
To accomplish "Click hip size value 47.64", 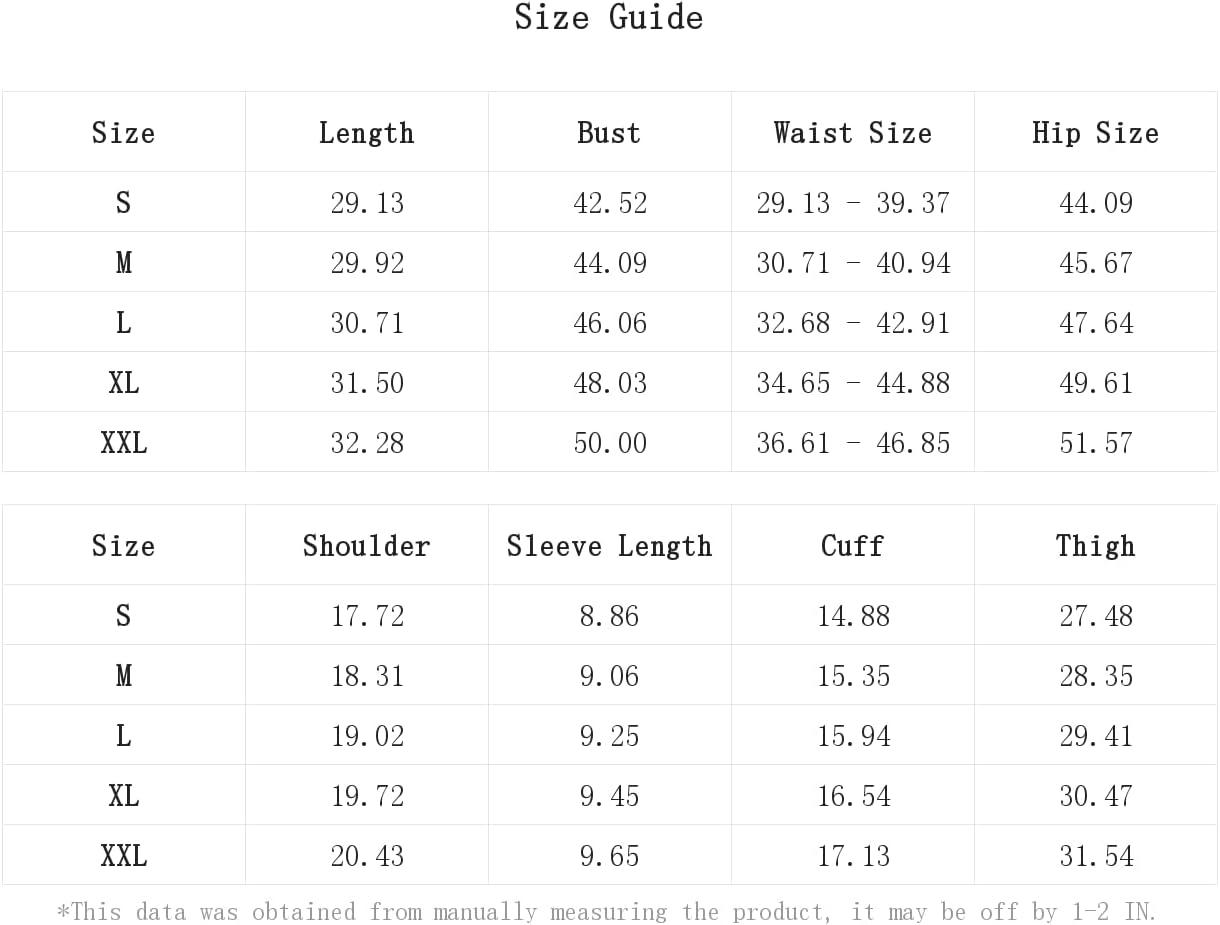I will point(1096,323).
